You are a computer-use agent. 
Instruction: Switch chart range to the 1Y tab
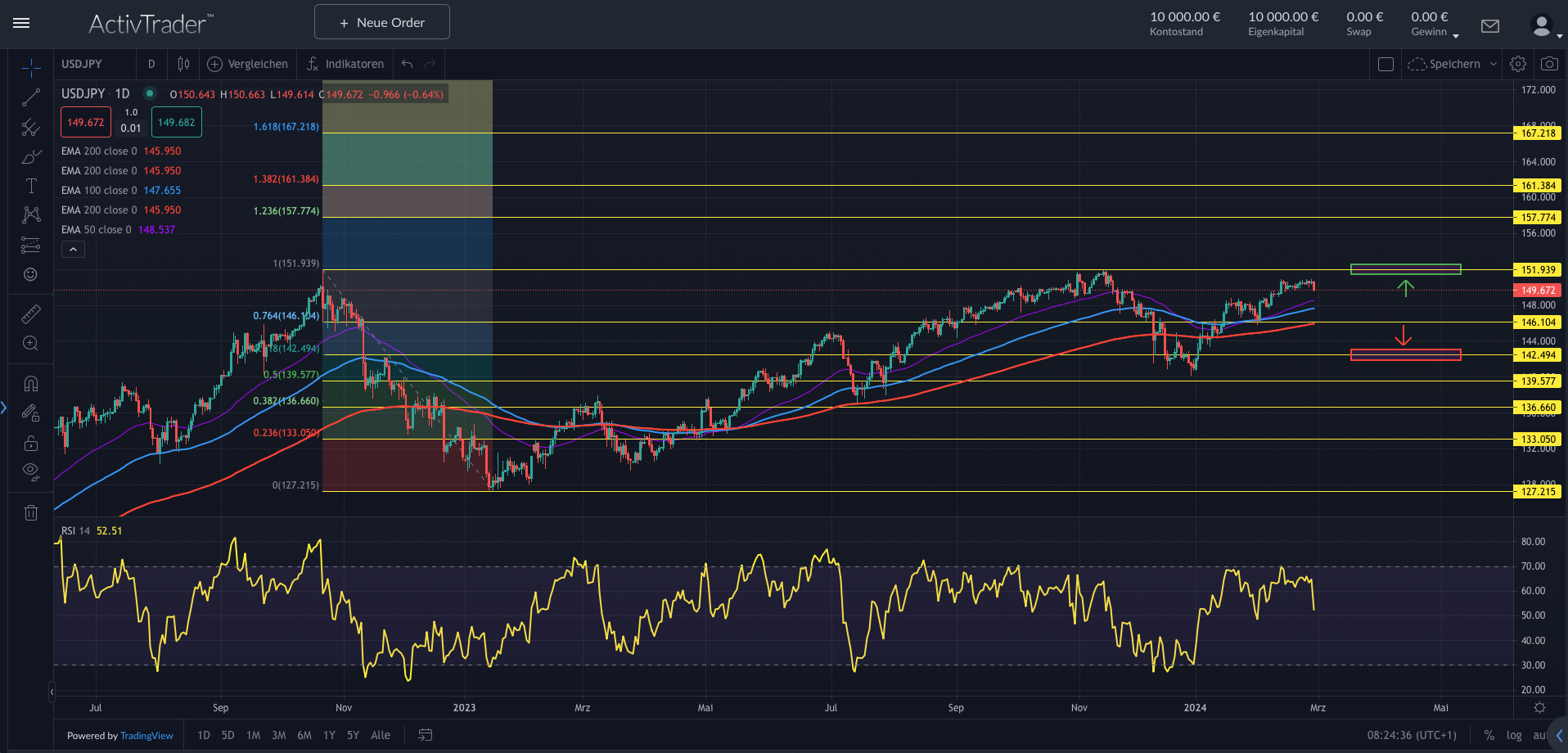[x=329, y=735]
